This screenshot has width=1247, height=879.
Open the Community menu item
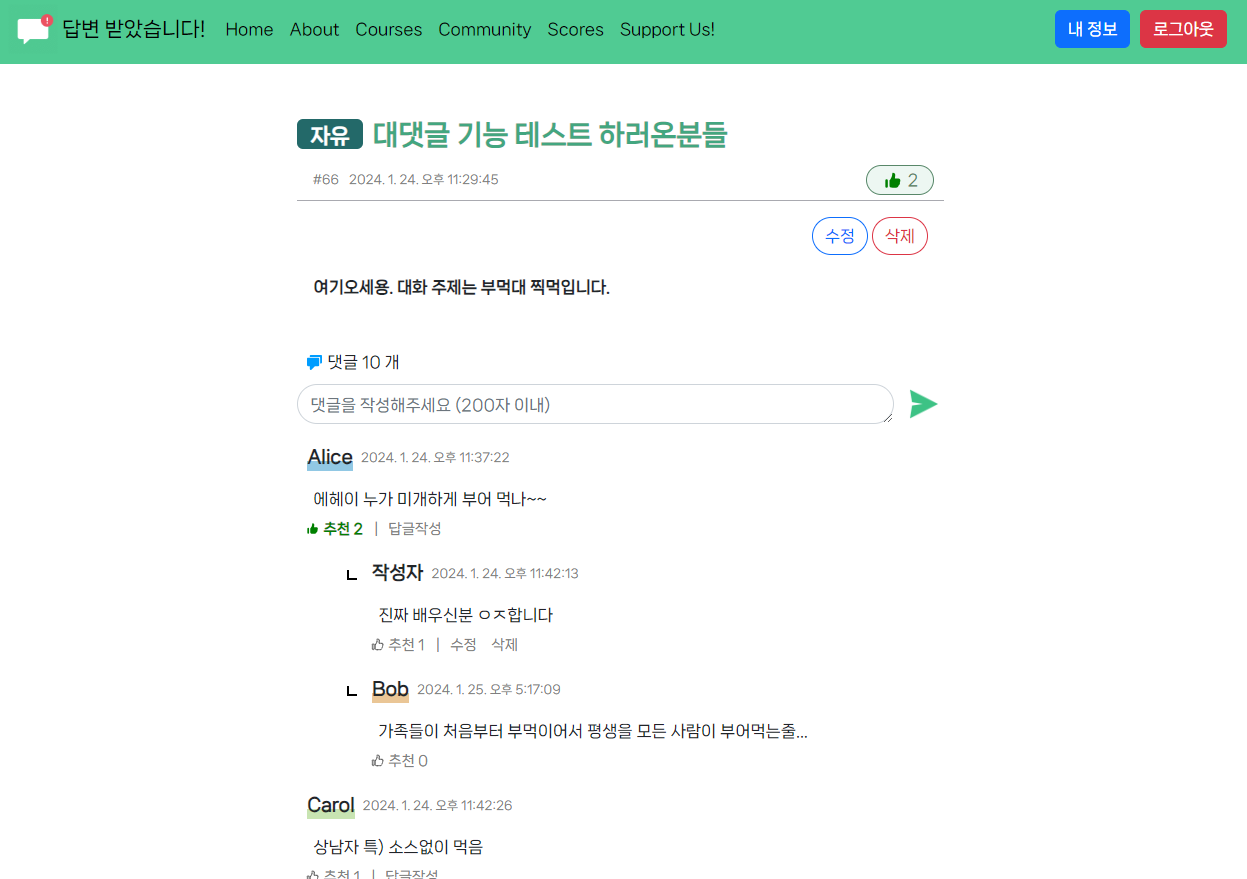click(x=484, y=30)
